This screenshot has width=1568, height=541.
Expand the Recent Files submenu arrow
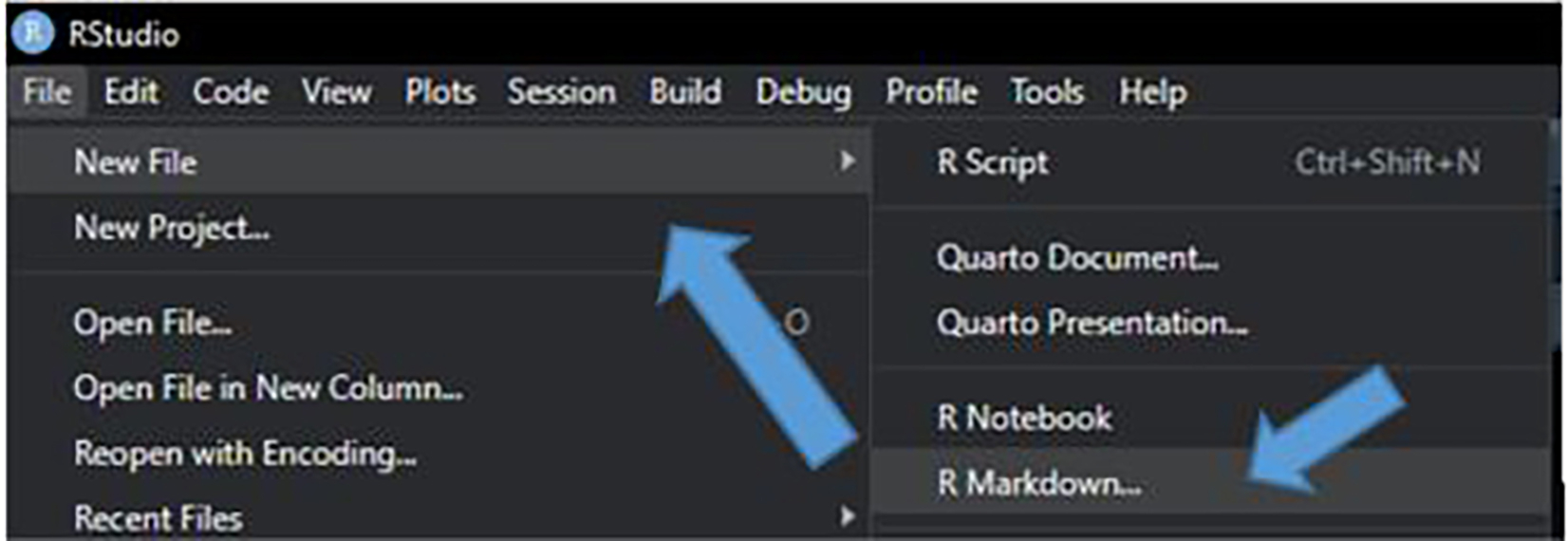pyautogui.click(x=847, y=517)
